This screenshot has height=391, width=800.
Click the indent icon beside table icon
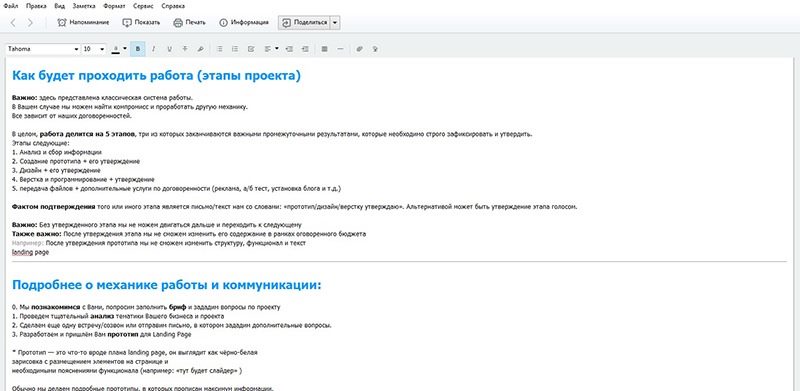pos(305,49)
